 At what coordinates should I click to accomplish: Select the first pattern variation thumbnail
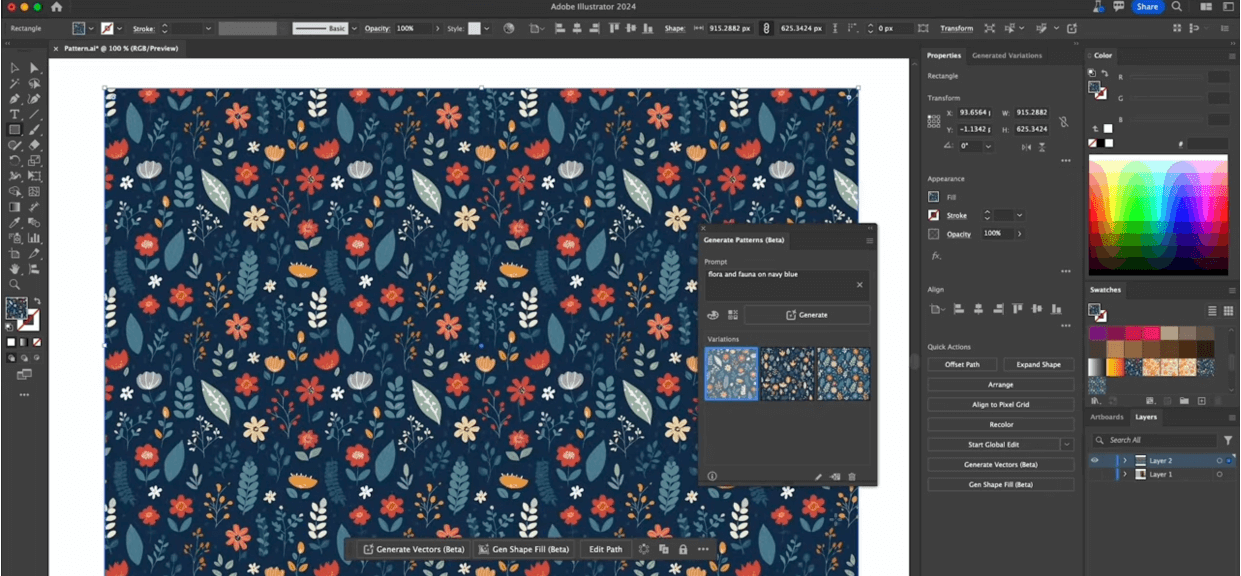point(731,373)
